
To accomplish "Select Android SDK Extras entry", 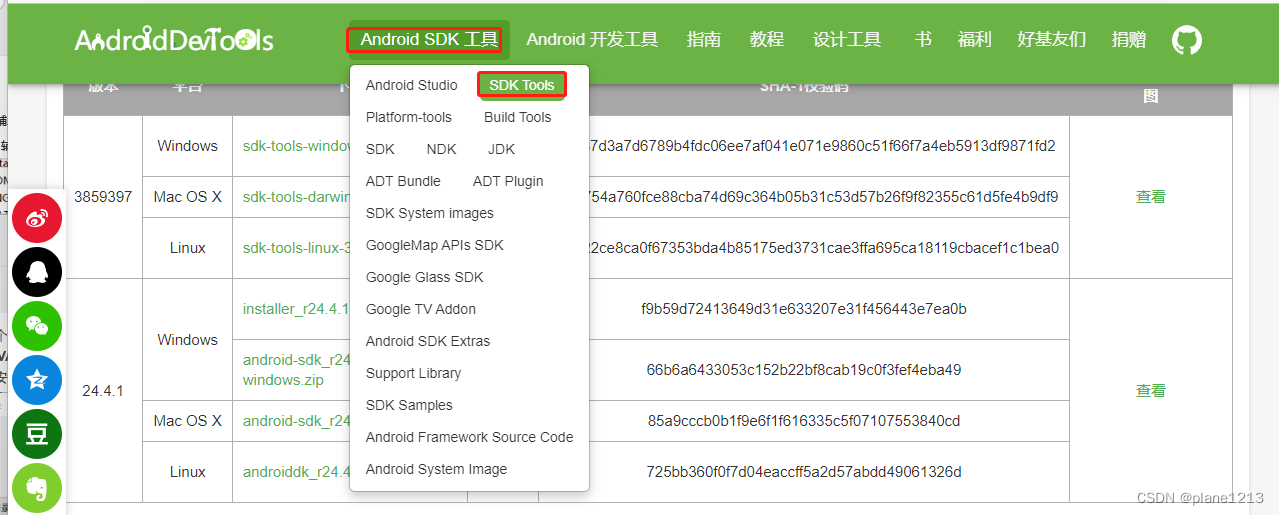I will [428, 341].
